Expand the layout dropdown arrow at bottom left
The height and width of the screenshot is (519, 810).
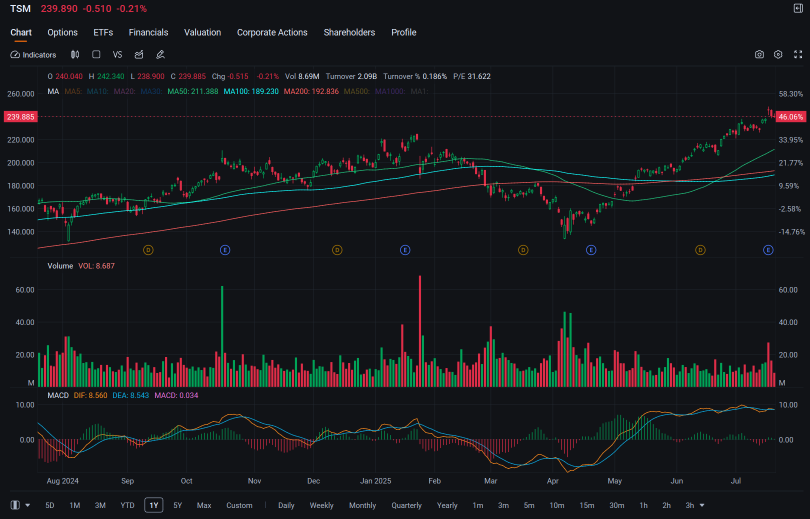tap(27, 505)
